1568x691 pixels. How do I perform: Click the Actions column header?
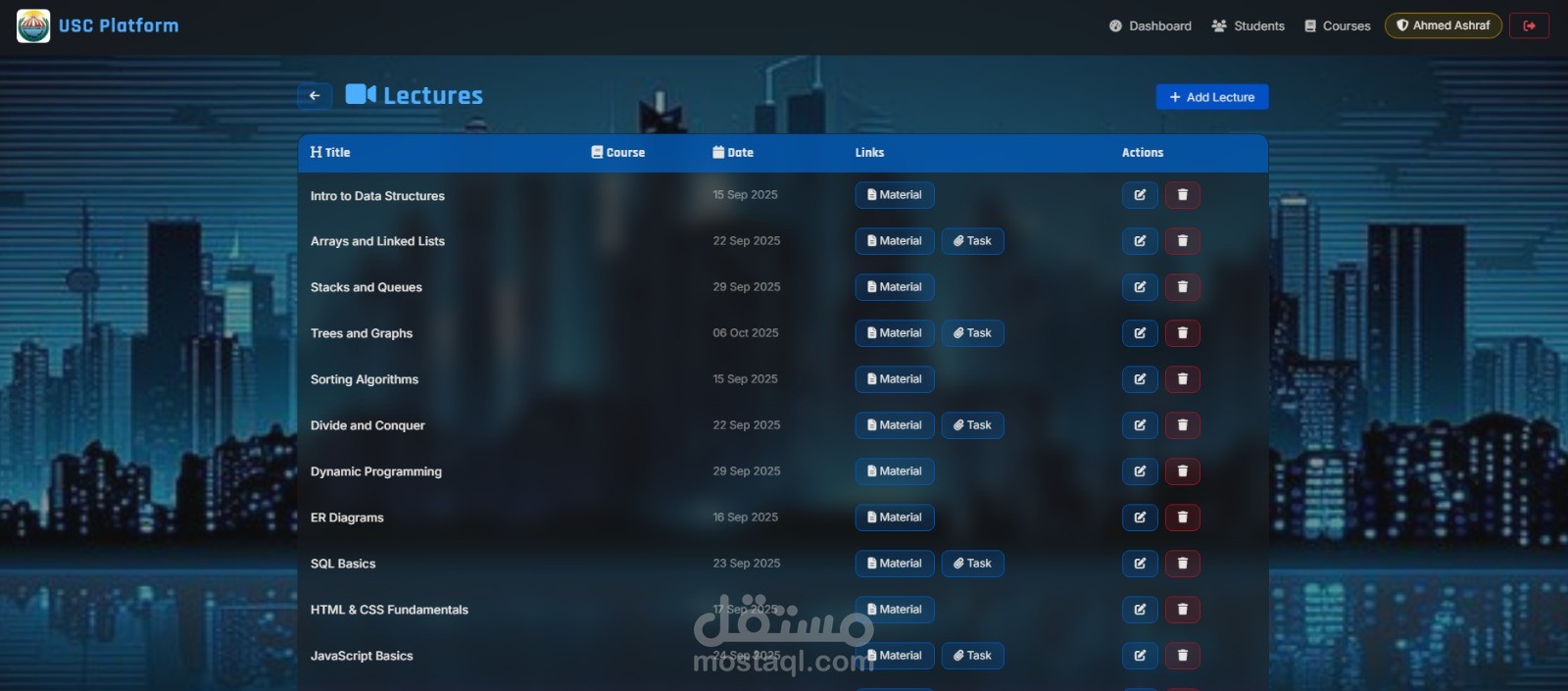click(1143, 153)
